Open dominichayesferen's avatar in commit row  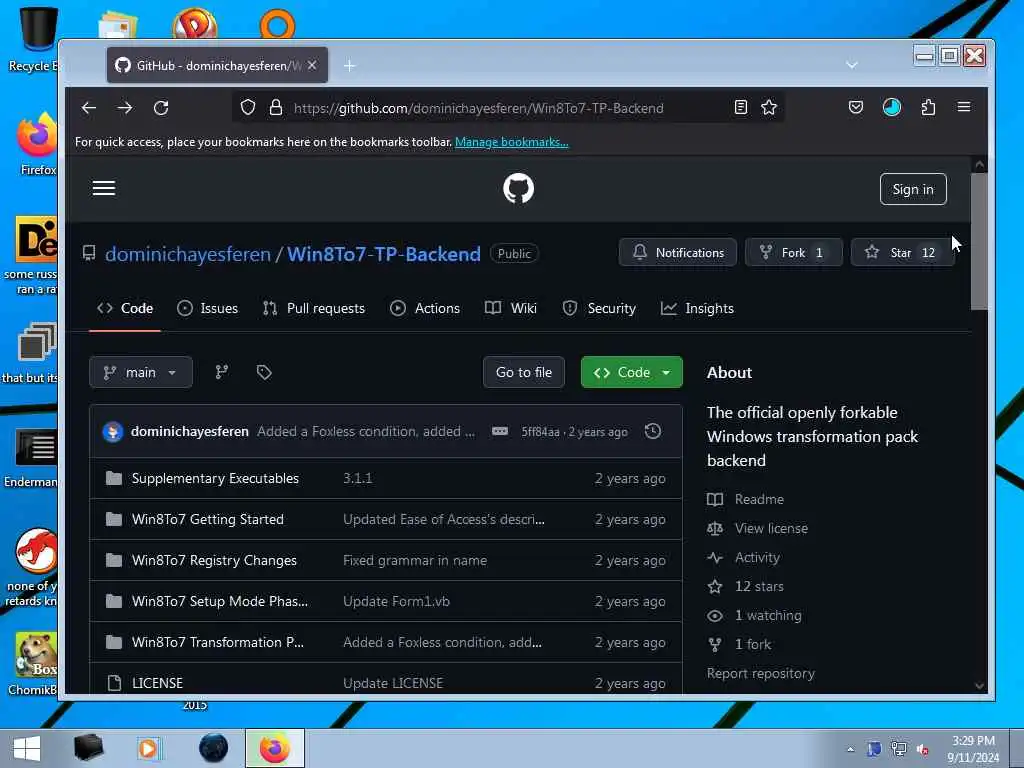click(x=113, y=432)
